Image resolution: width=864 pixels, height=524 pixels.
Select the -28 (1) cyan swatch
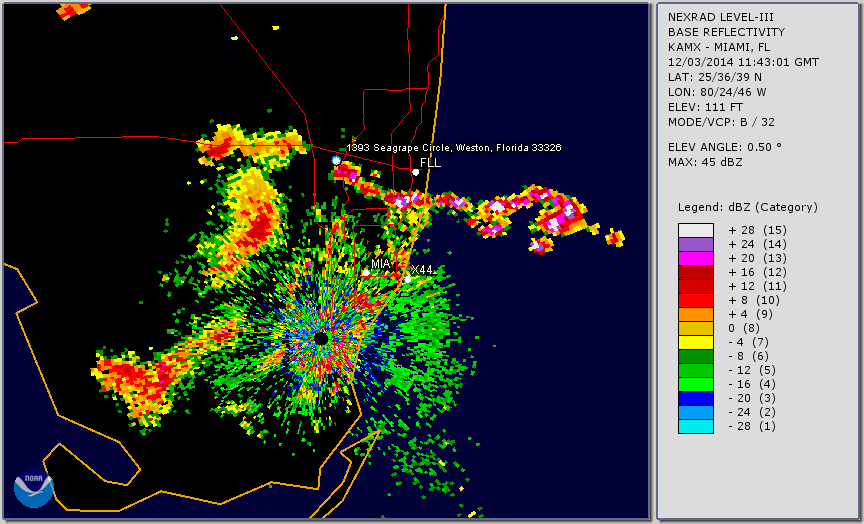point(696,426)
